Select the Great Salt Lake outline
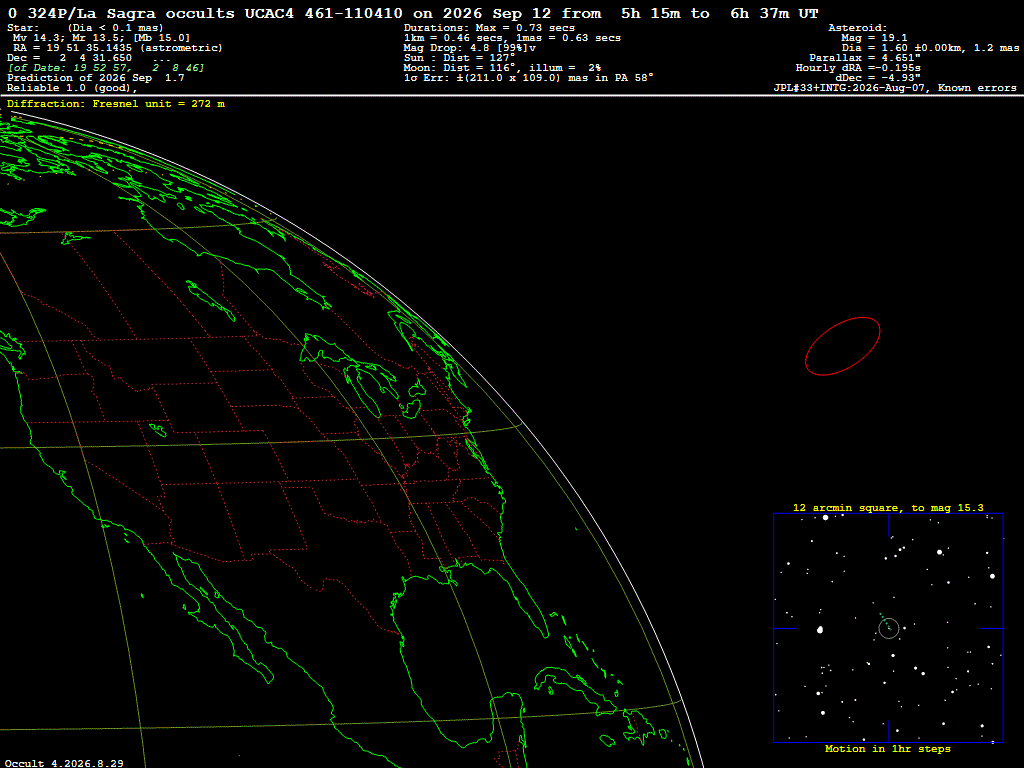 click(x=157, y=429)
